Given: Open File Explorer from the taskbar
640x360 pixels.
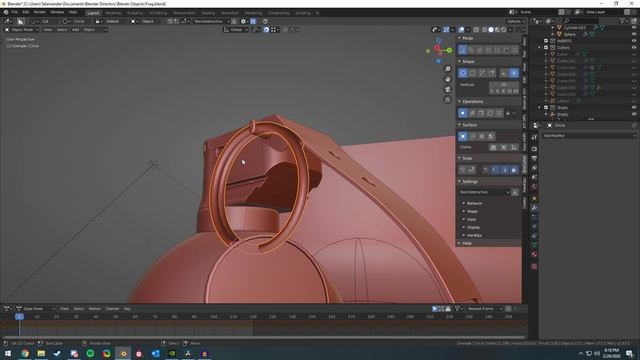Looking at the screenshot, I should point(41,353).
